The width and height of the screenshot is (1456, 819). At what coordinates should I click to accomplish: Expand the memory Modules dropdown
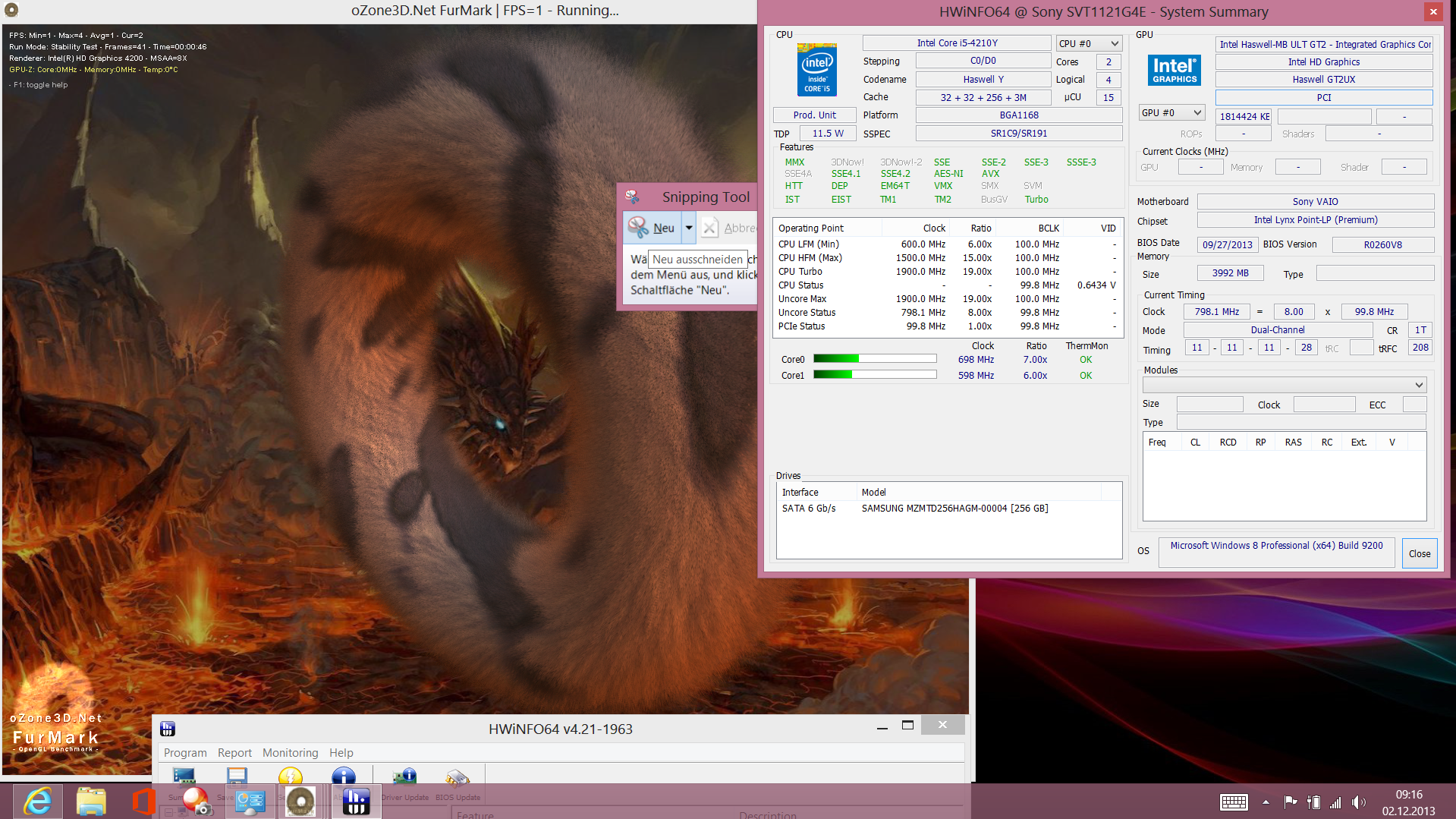tap(1285, 385)
